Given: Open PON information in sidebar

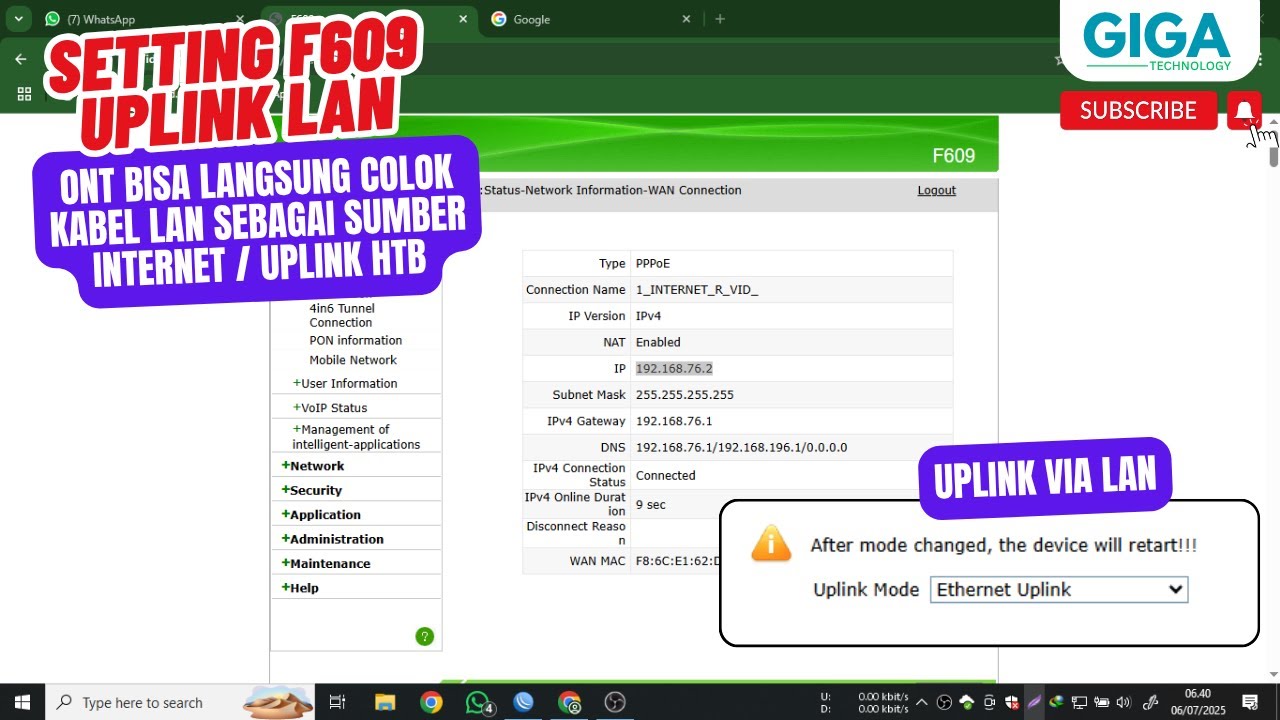Looking at the screenshot, I should pyautogui.click(x=356, y=340).
